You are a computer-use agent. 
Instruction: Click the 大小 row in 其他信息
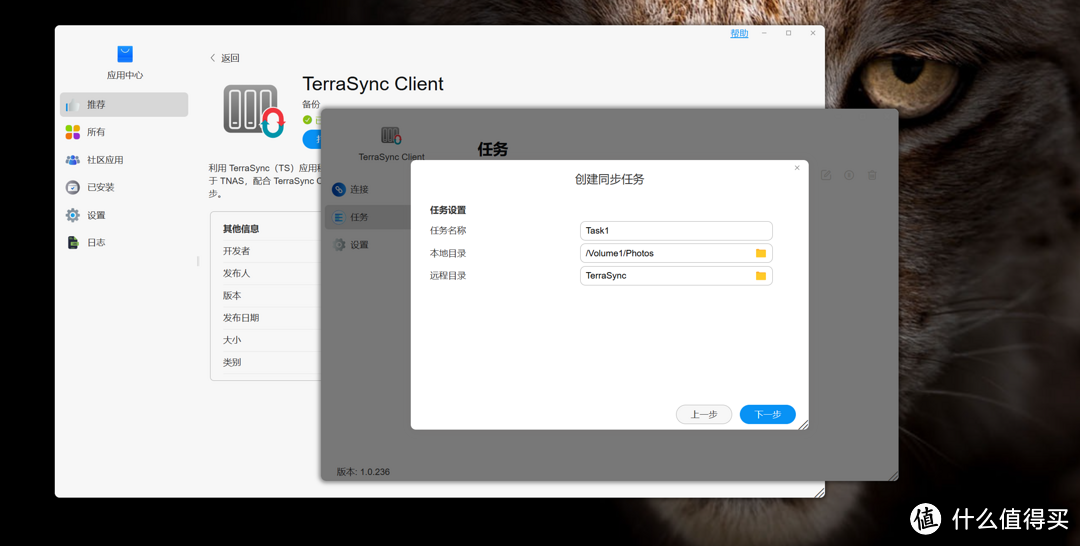[271, 340]
